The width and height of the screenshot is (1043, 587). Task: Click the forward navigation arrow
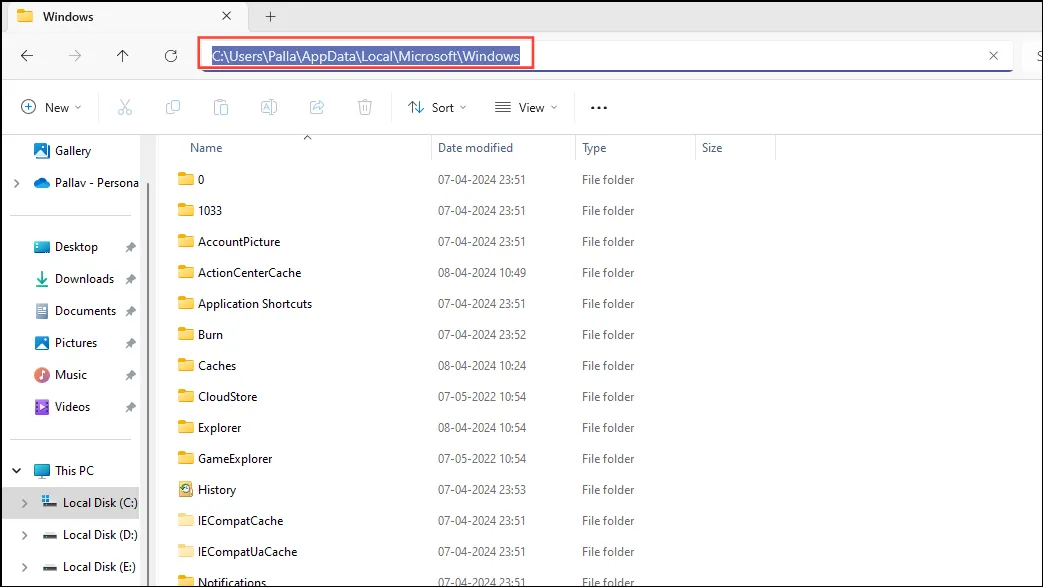click(x=74, y=56)
